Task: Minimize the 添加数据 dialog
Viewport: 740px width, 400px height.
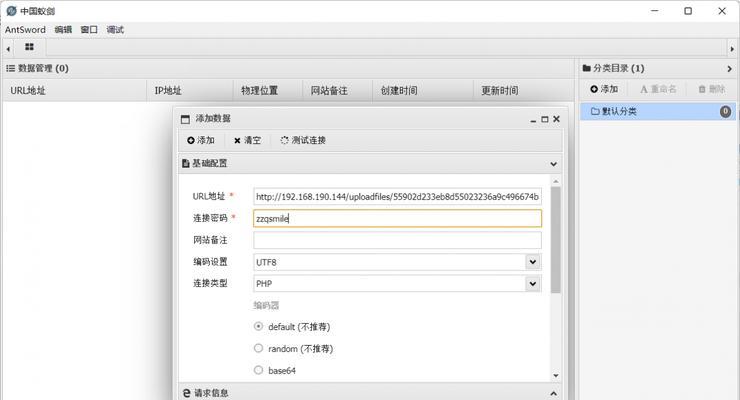Action: click(x=533, y=120)
